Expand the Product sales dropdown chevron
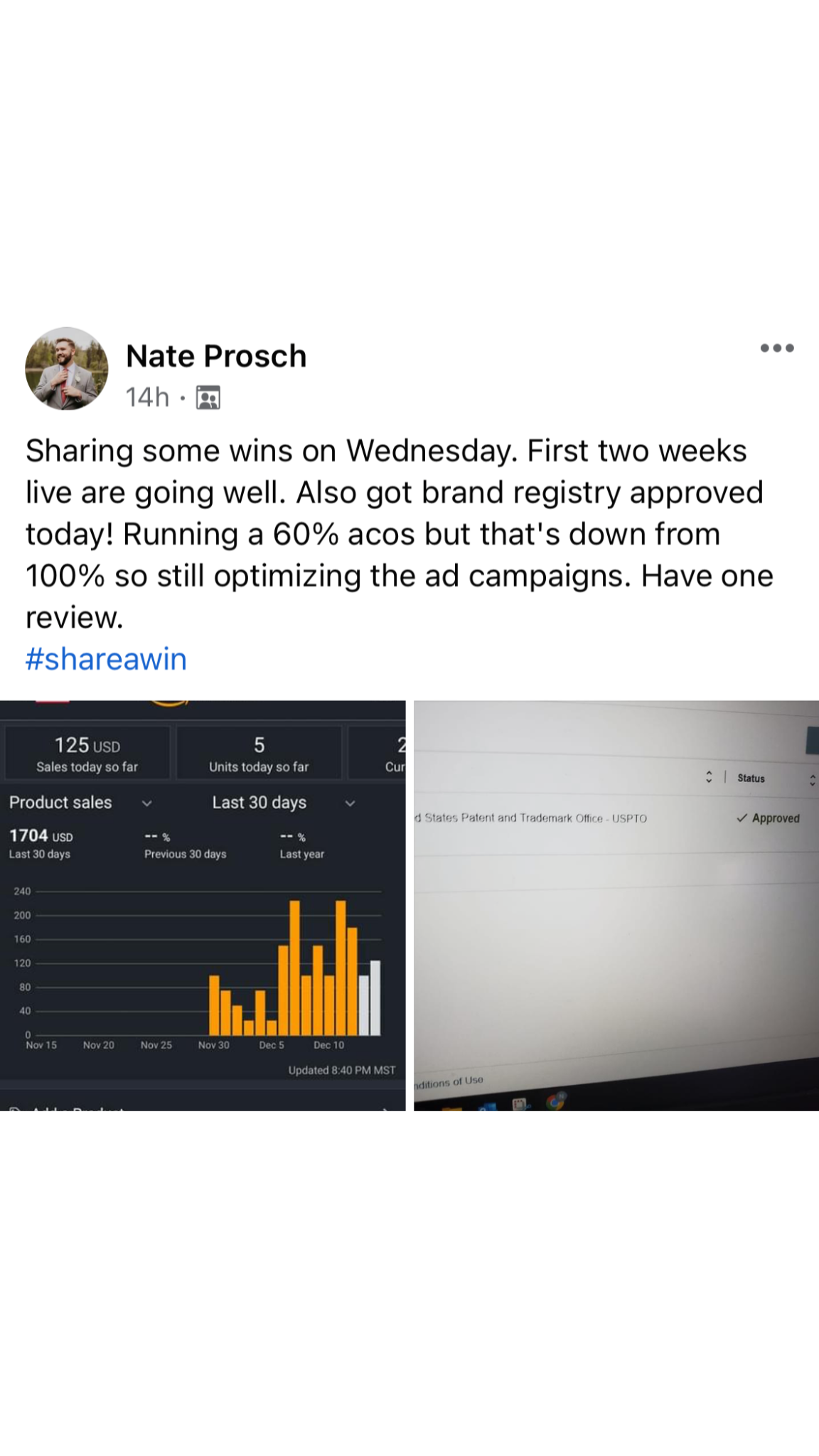The image size is (819, 1456). [147, 803]
